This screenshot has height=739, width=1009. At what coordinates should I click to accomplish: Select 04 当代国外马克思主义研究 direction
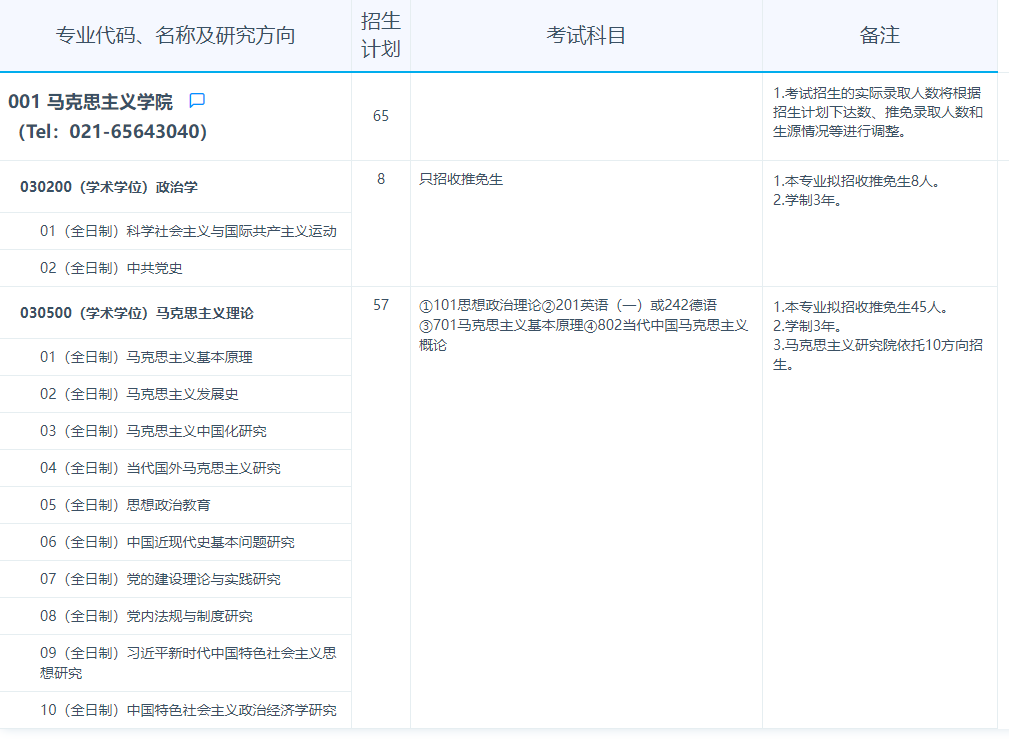coord(160,468)
